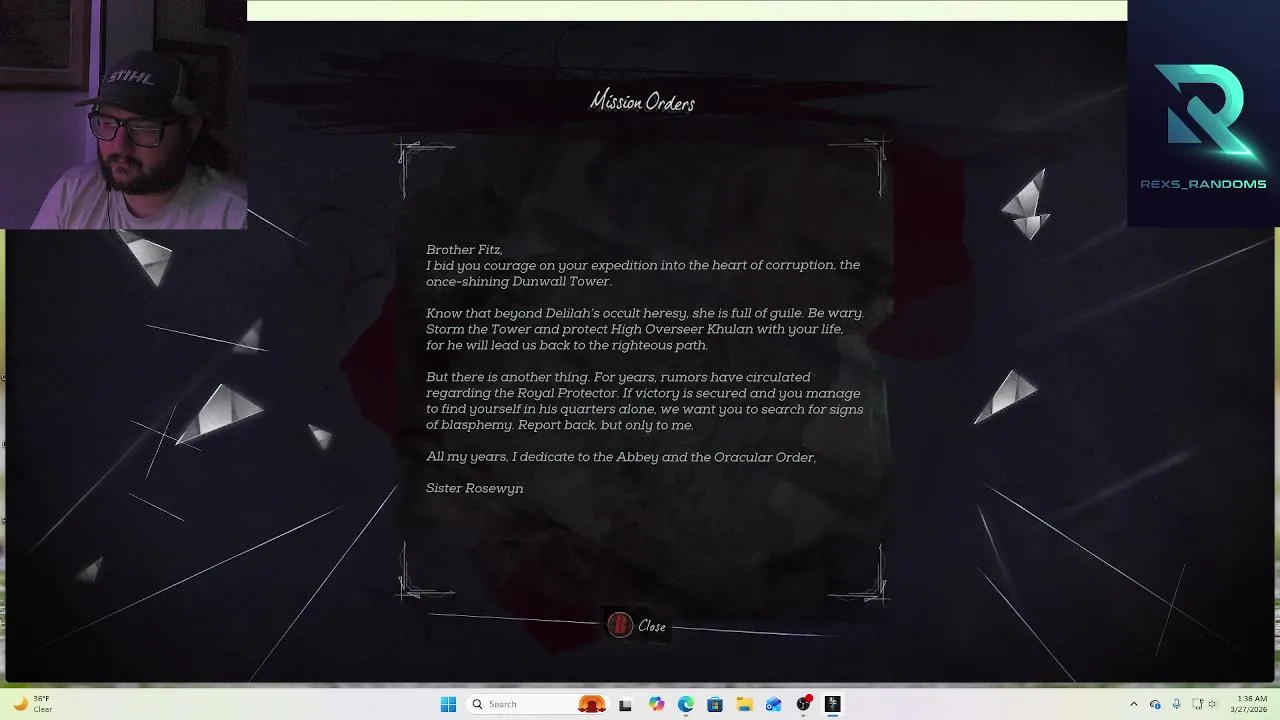Viewport: 1280px width, 720px height.
Task: Click the line starting 'Know that beyond Delilah's'
Action: coord(645,313)
